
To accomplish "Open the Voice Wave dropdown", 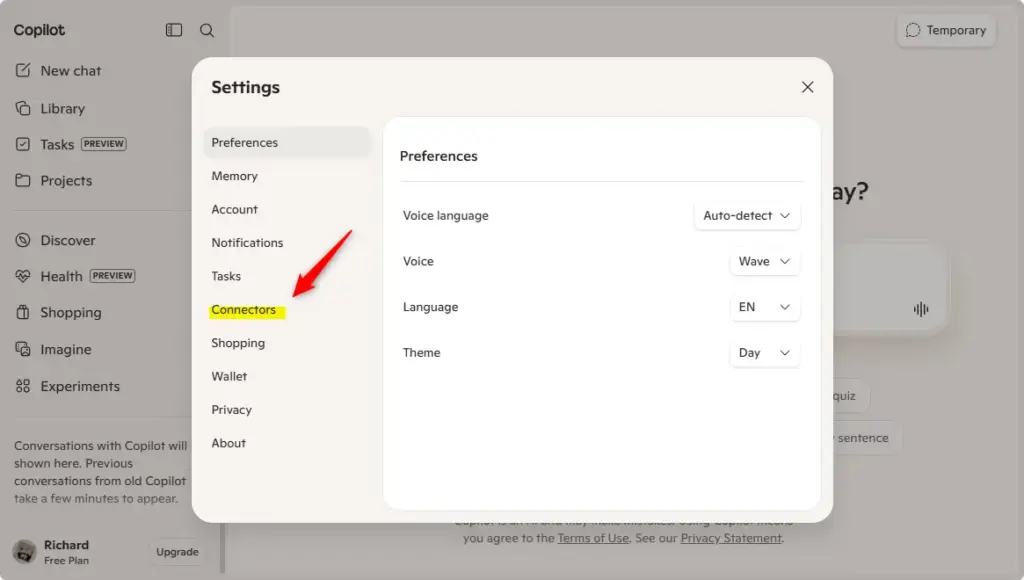I will [x=765, y=261].
